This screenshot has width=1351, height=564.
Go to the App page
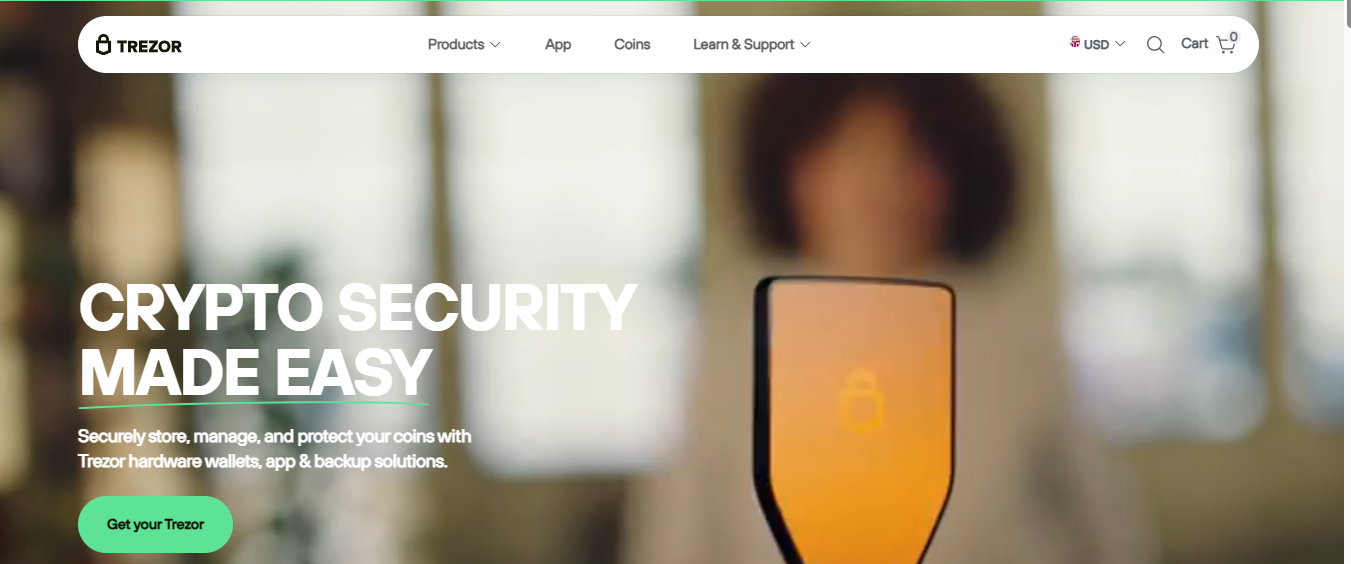click(x=558, y=45)
